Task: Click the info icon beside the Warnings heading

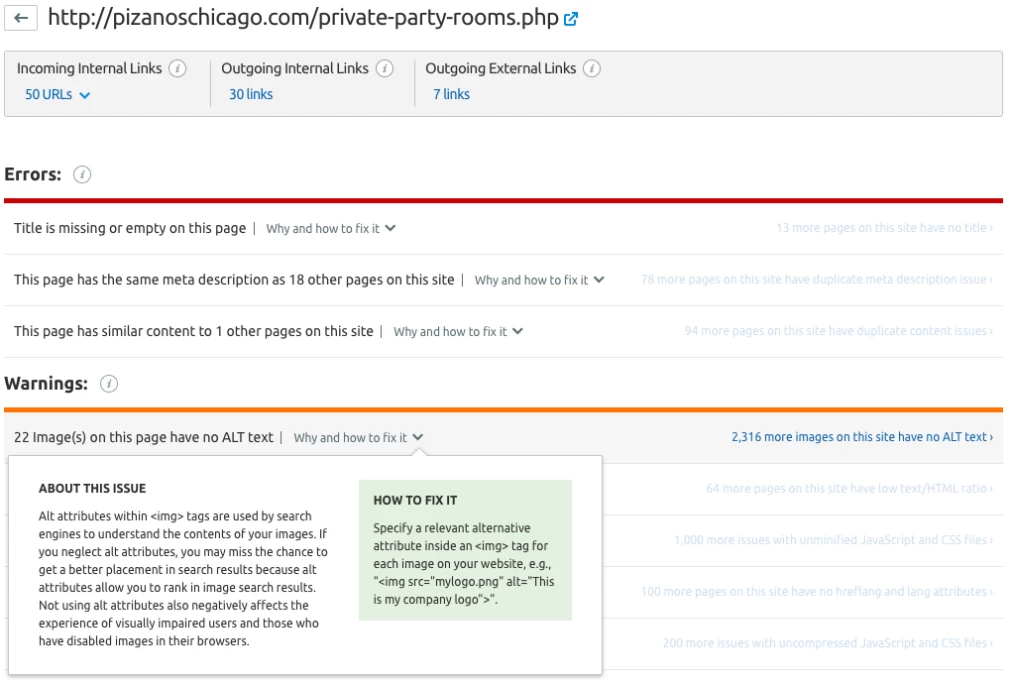Action: (111, 383)
